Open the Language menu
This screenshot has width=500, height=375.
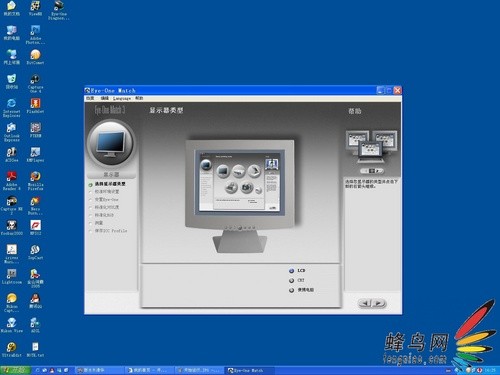(122, 98)
